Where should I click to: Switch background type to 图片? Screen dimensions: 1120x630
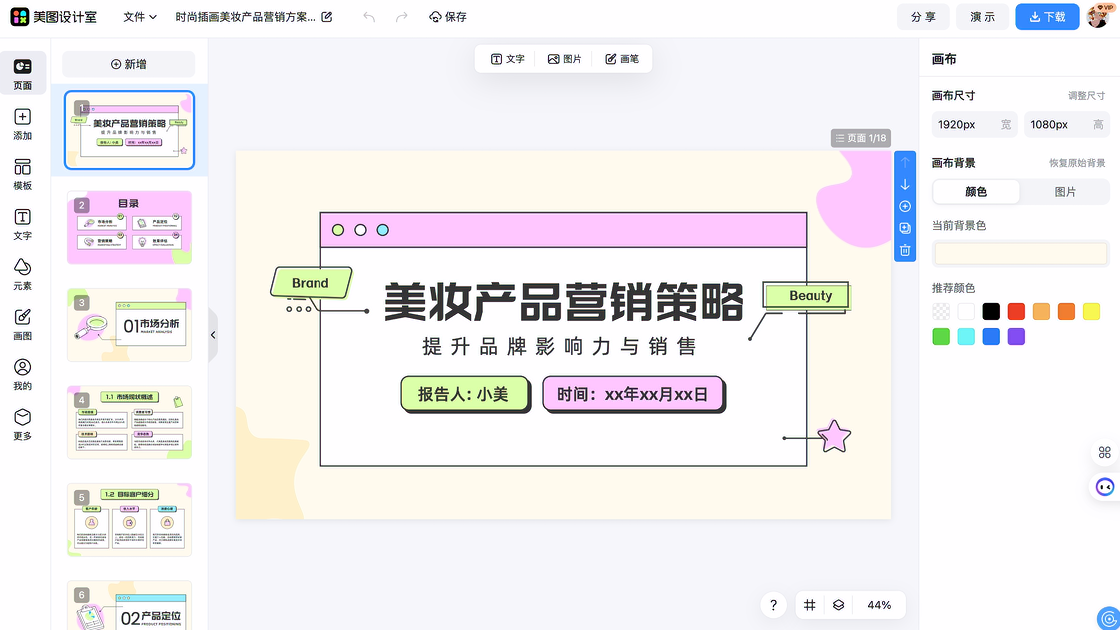pos(1065,192)
